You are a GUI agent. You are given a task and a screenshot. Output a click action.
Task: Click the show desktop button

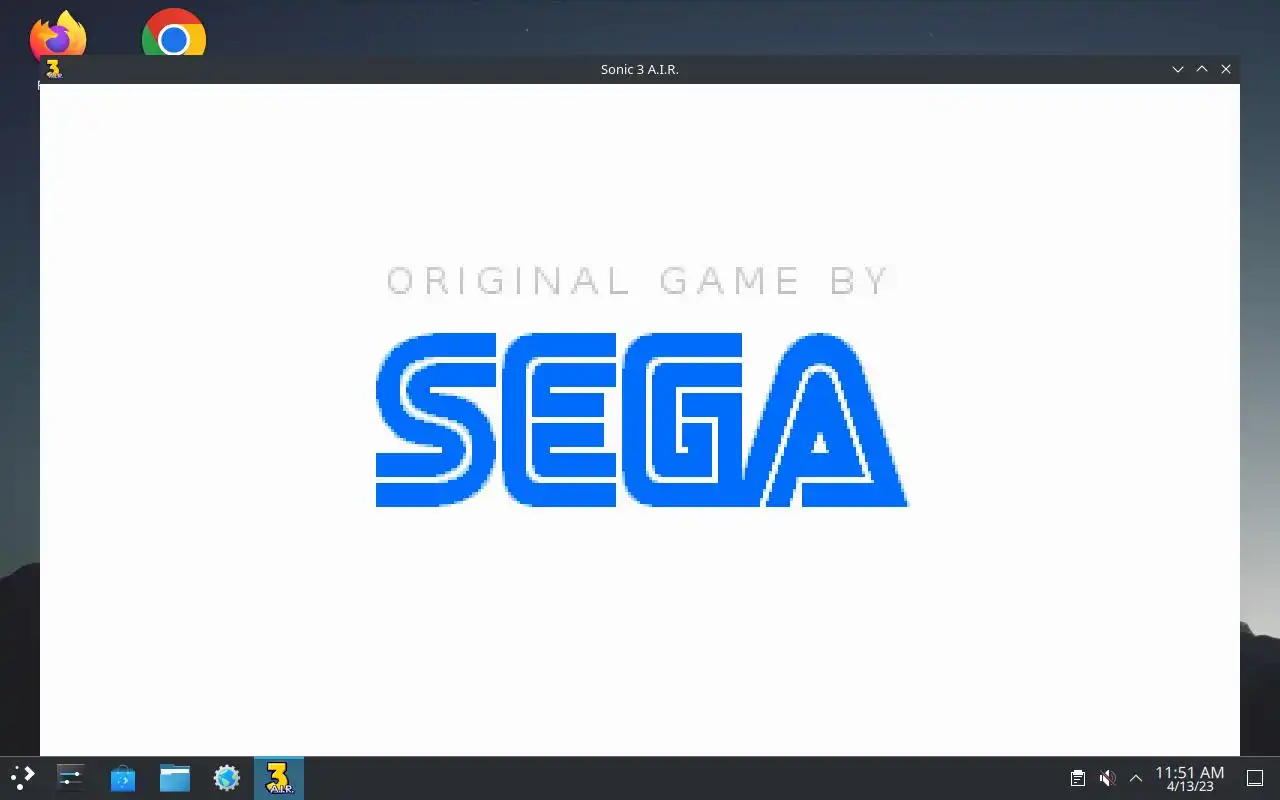[1255, 778]
